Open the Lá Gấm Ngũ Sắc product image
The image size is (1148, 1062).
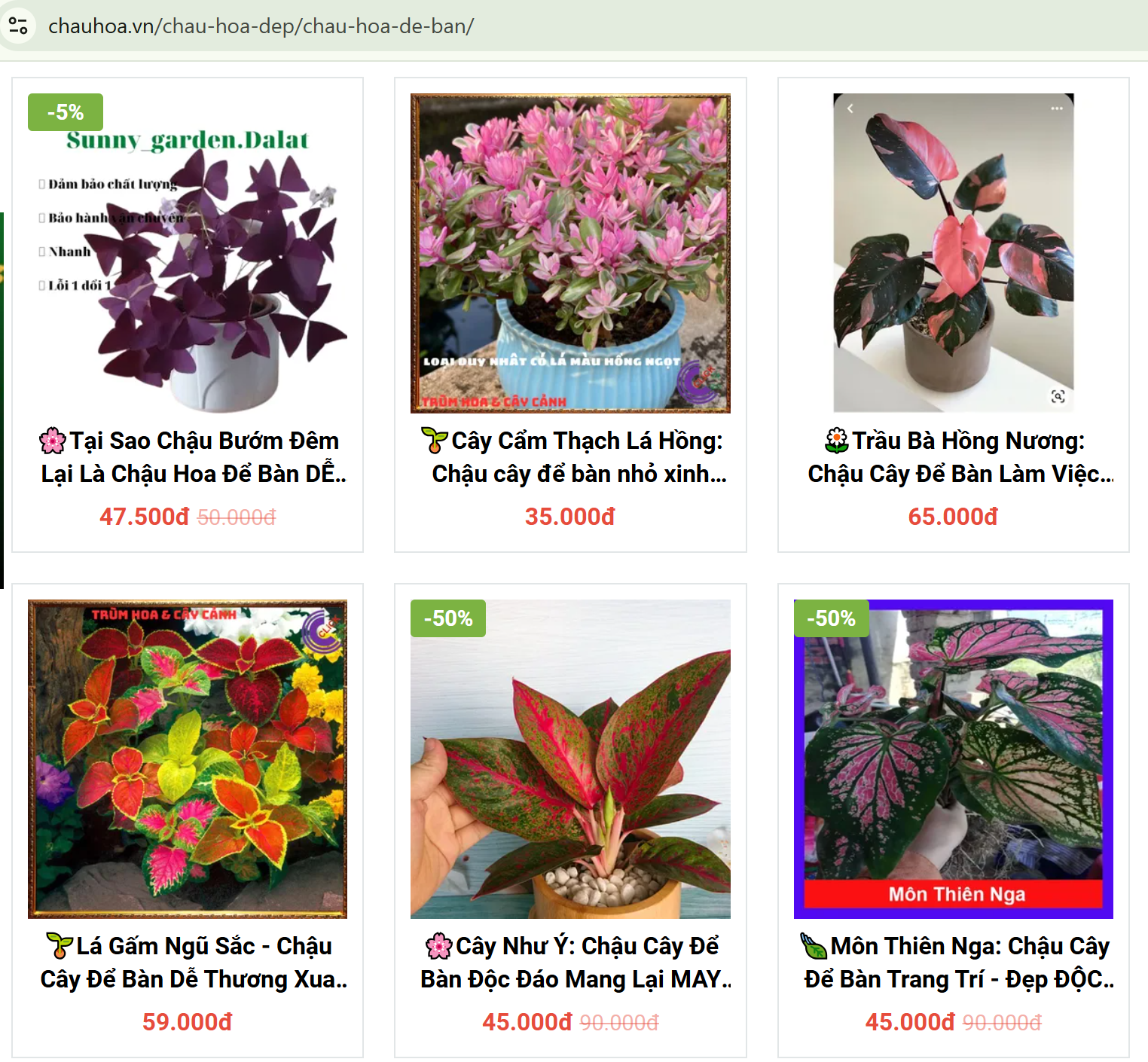click(x=188, y=759)
